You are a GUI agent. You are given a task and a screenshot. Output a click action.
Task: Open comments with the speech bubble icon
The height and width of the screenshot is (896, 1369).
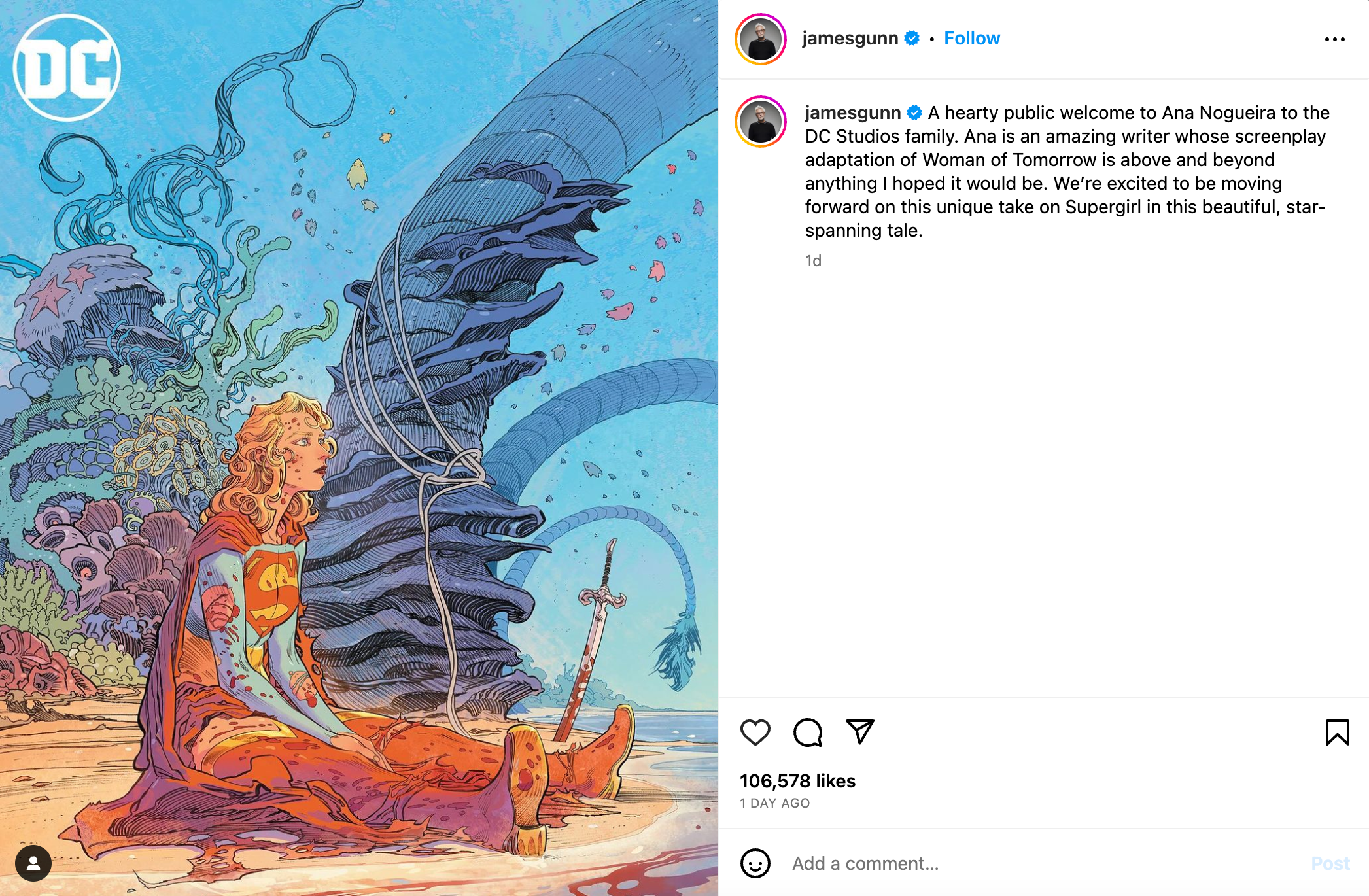pyautogui.click(x=808, y=732)
